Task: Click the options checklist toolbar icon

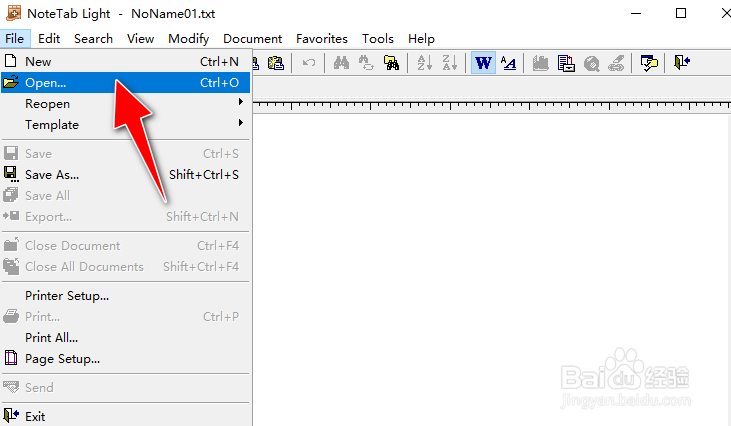Action: pyautogui.click(x=649, y=63)
